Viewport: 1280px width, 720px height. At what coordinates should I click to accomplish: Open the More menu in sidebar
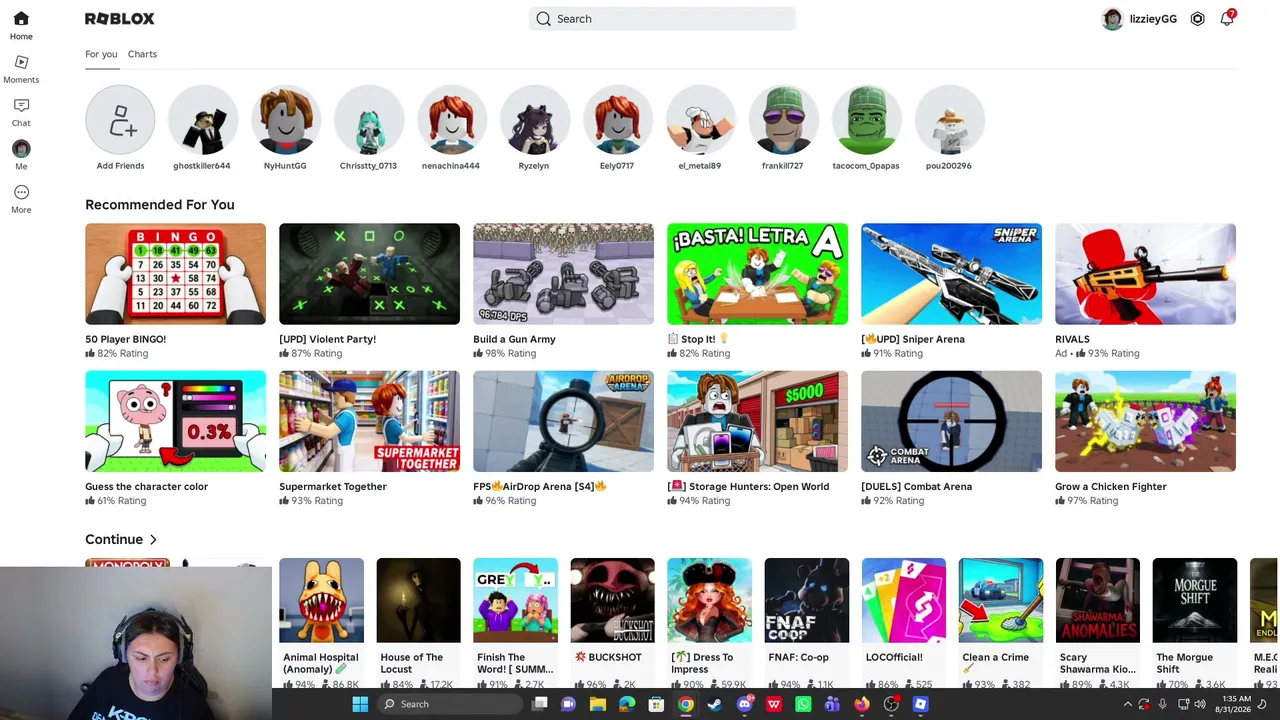tap(21, 192)
